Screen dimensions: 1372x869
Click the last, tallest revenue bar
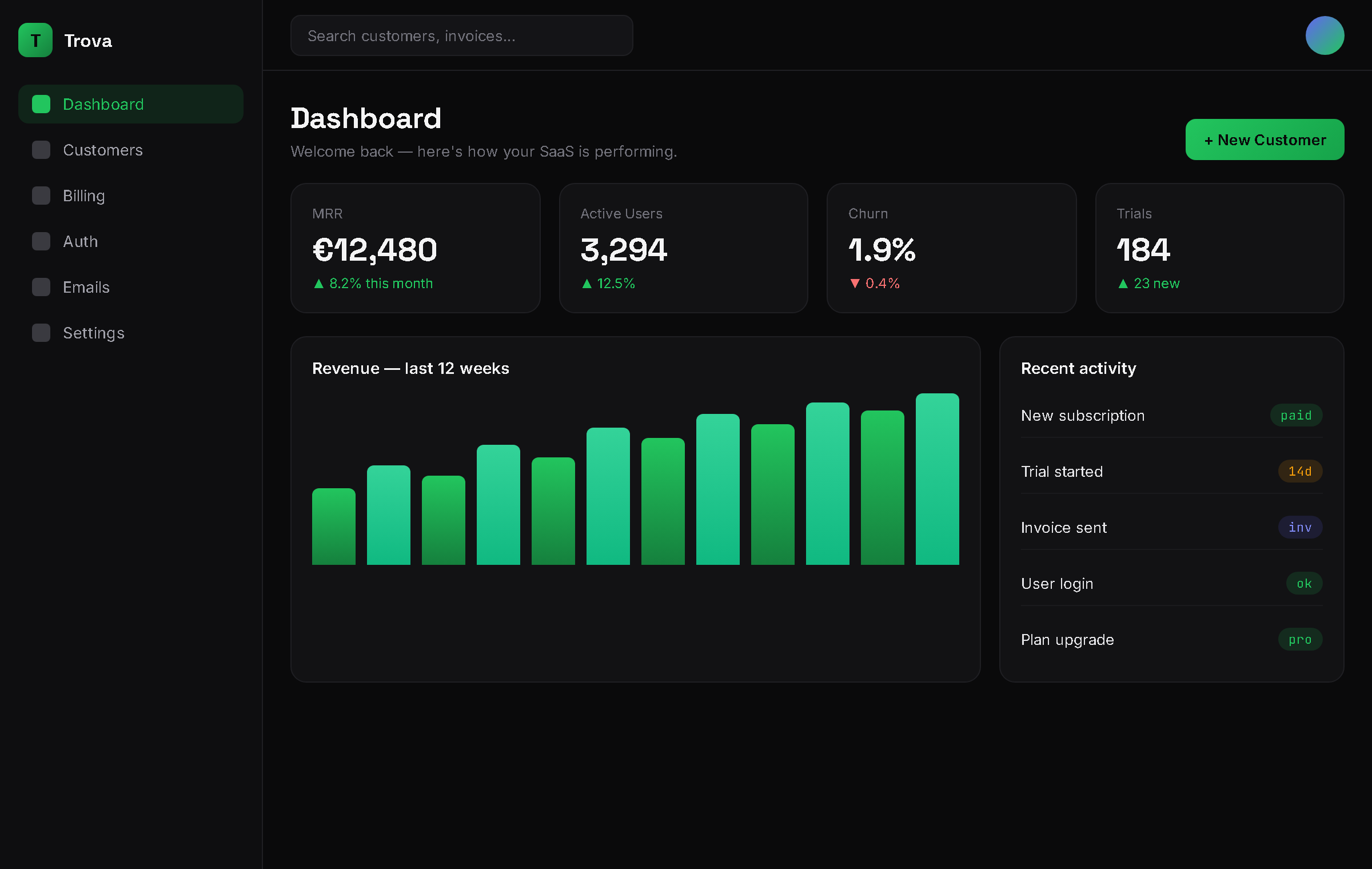coord(938,479)
